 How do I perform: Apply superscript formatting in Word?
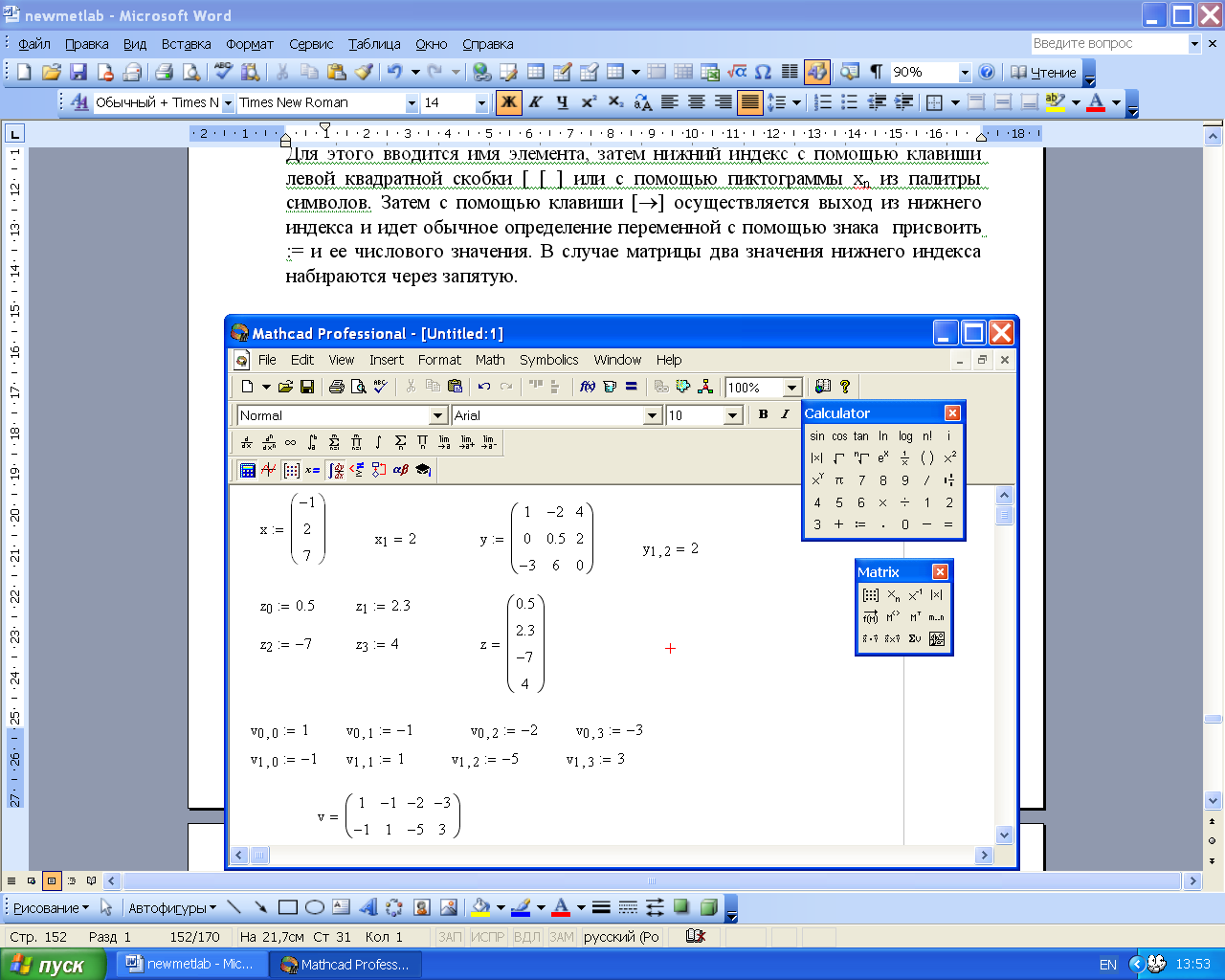coord(589,102)
